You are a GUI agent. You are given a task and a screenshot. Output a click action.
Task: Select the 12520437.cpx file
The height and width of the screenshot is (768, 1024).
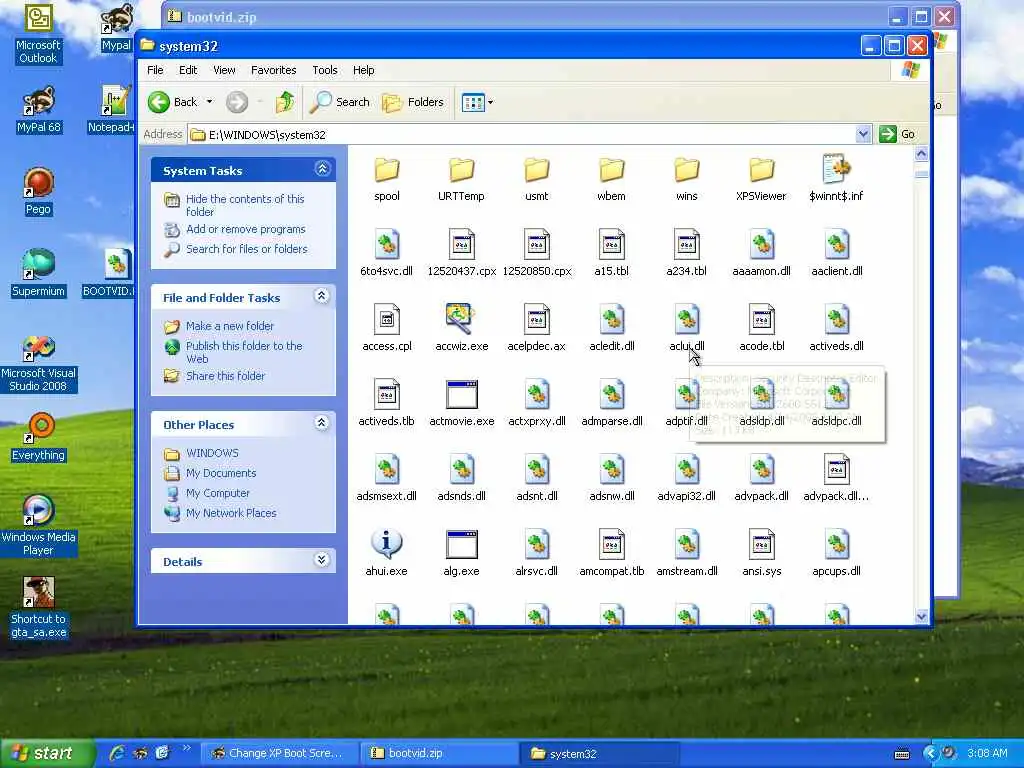click(461, 254)
